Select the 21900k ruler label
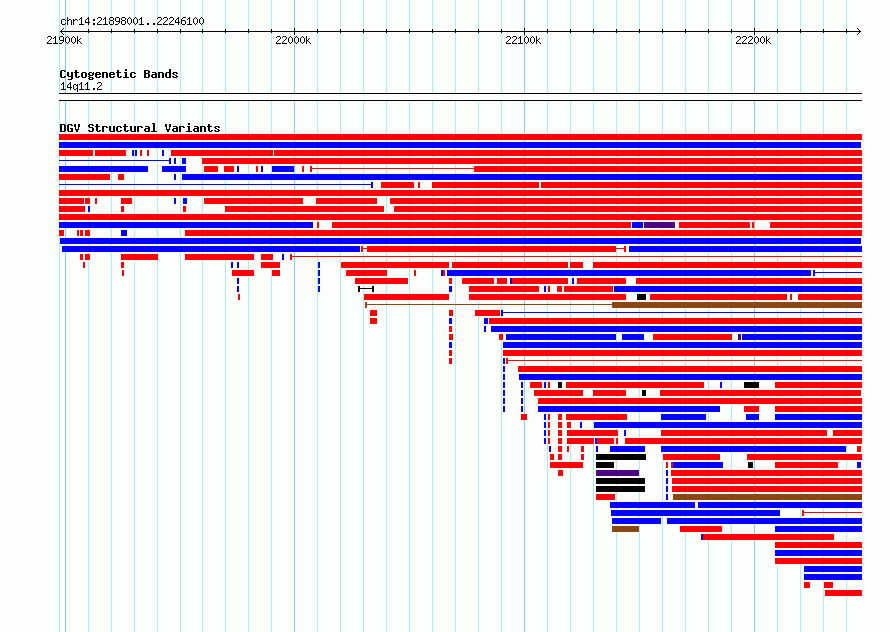This screenshot has height=632, width=890. point(64,40)
